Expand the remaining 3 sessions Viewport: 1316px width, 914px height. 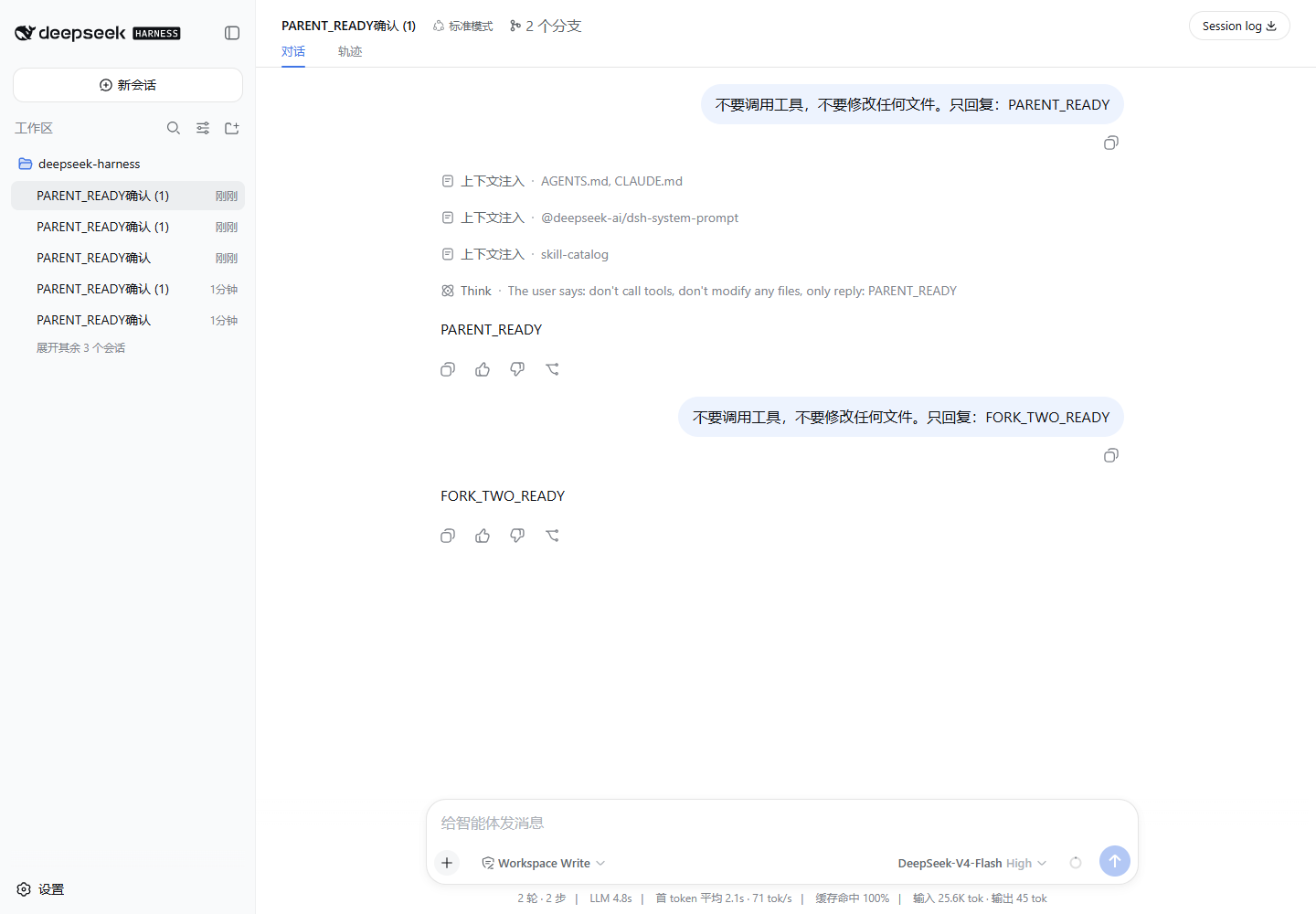(x=80, y=347)
